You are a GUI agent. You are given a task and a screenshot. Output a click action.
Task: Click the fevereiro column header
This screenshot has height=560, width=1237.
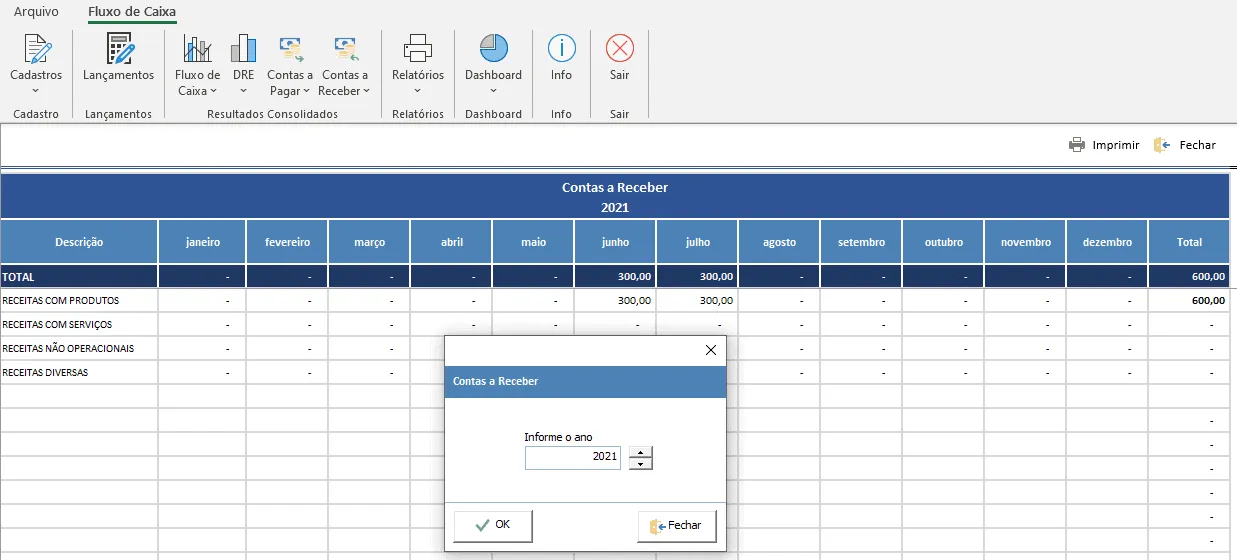pyautogui.click(x=287, y=242)
